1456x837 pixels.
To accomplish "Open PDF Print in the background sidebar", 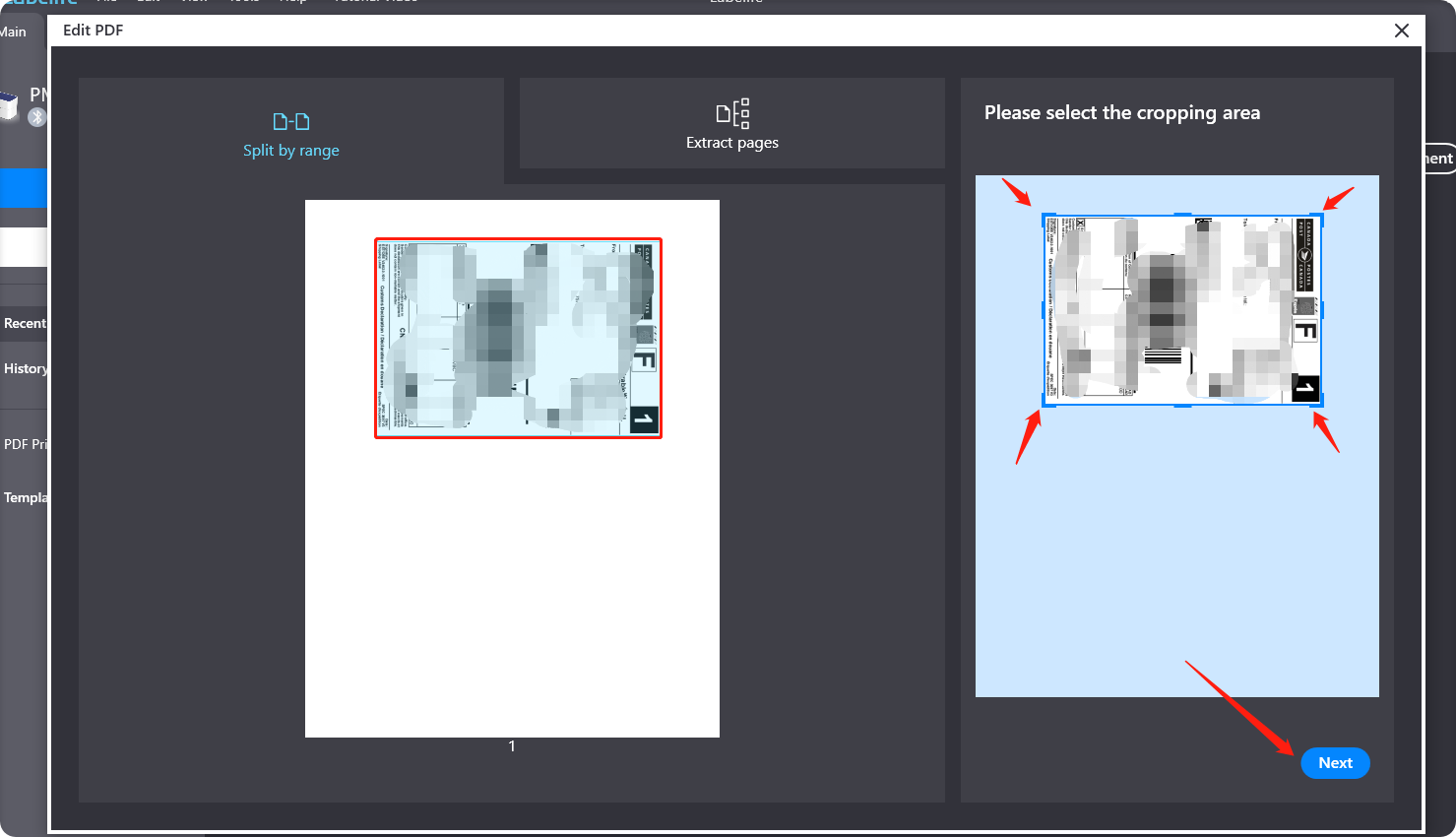I will click(x=24, y=444).
